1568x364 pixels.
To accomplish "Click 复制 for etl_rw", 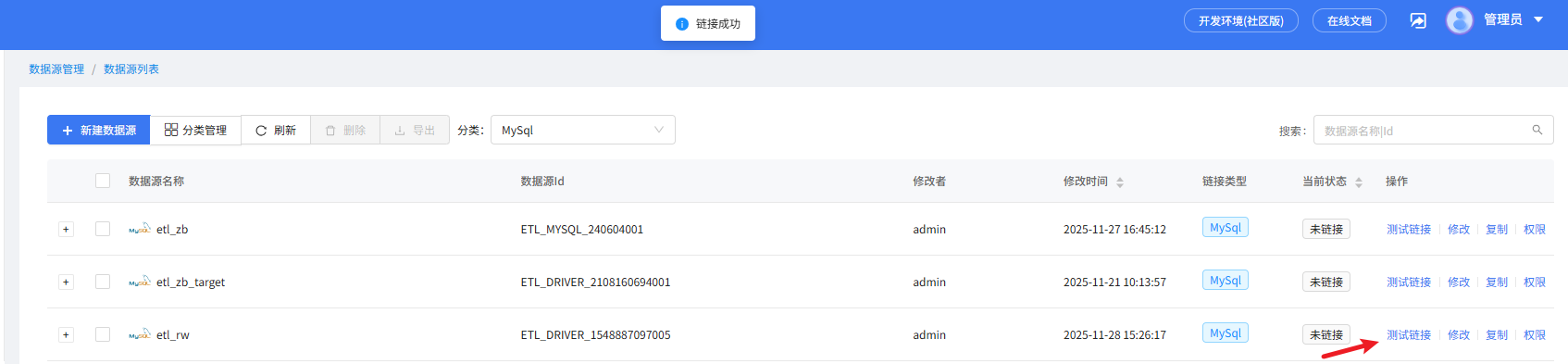I will 1497,335.
